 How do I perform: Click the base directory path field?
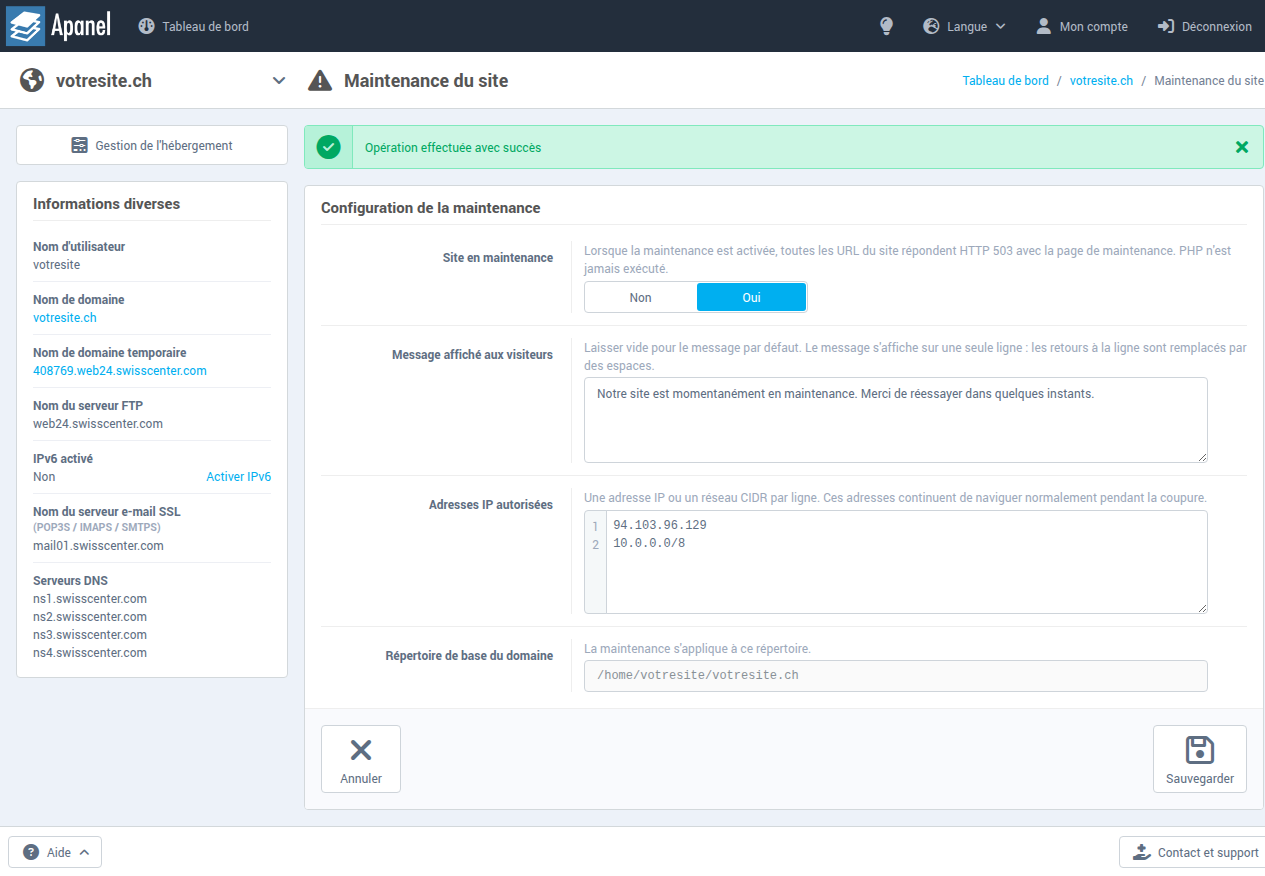896,675
